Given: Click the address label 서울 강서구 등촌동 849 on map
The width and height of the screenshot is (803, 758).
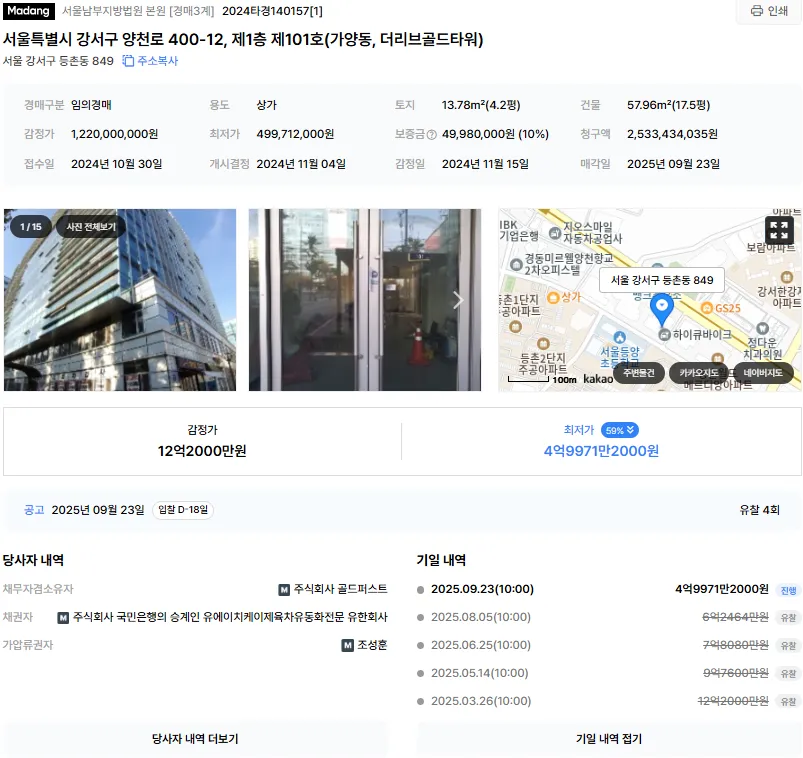Looking at the screenshot, I should pyautogui.click(x=662, y=280).
